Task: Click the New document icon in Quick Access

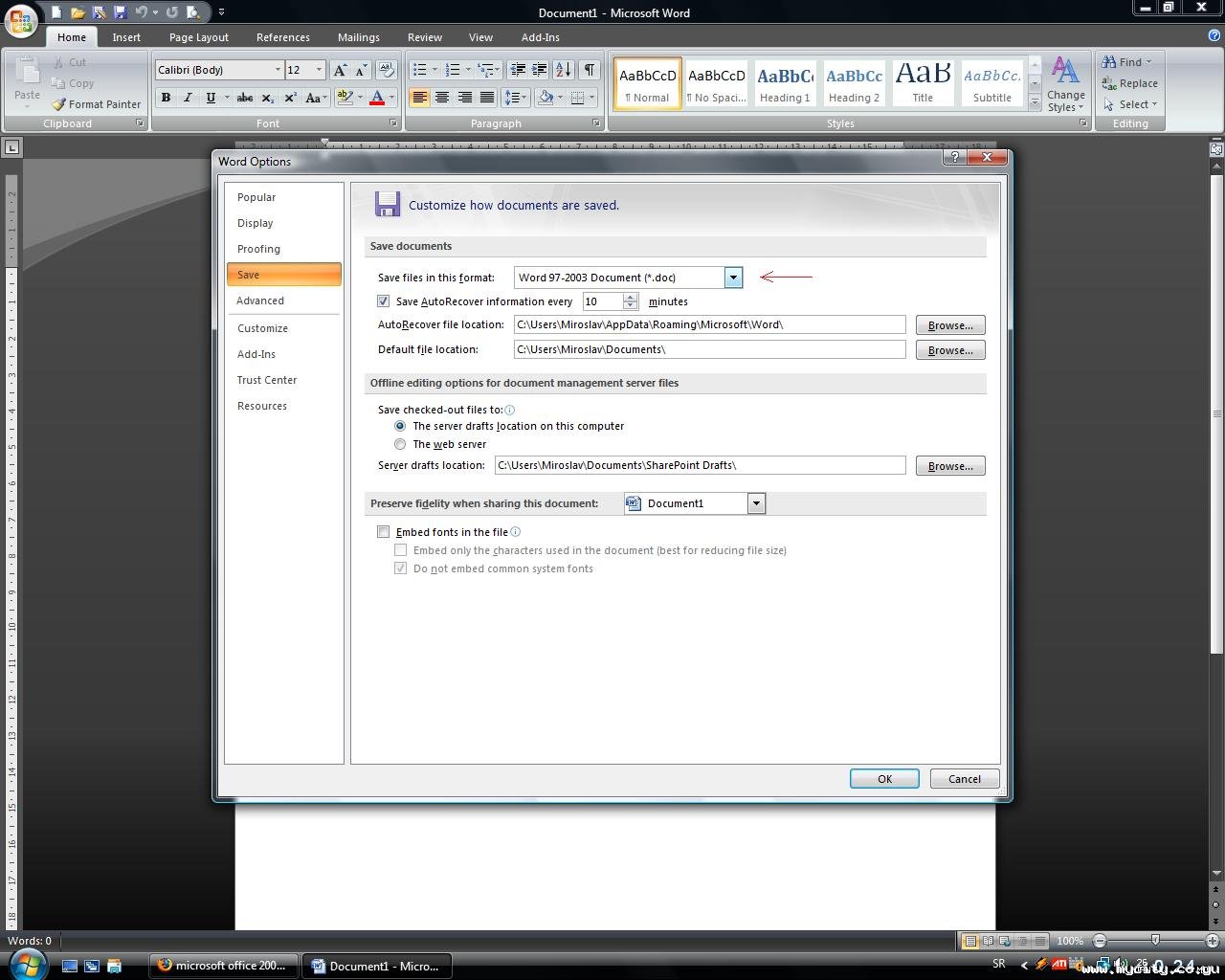Action: pyautogui.click(x=56, y=12)
